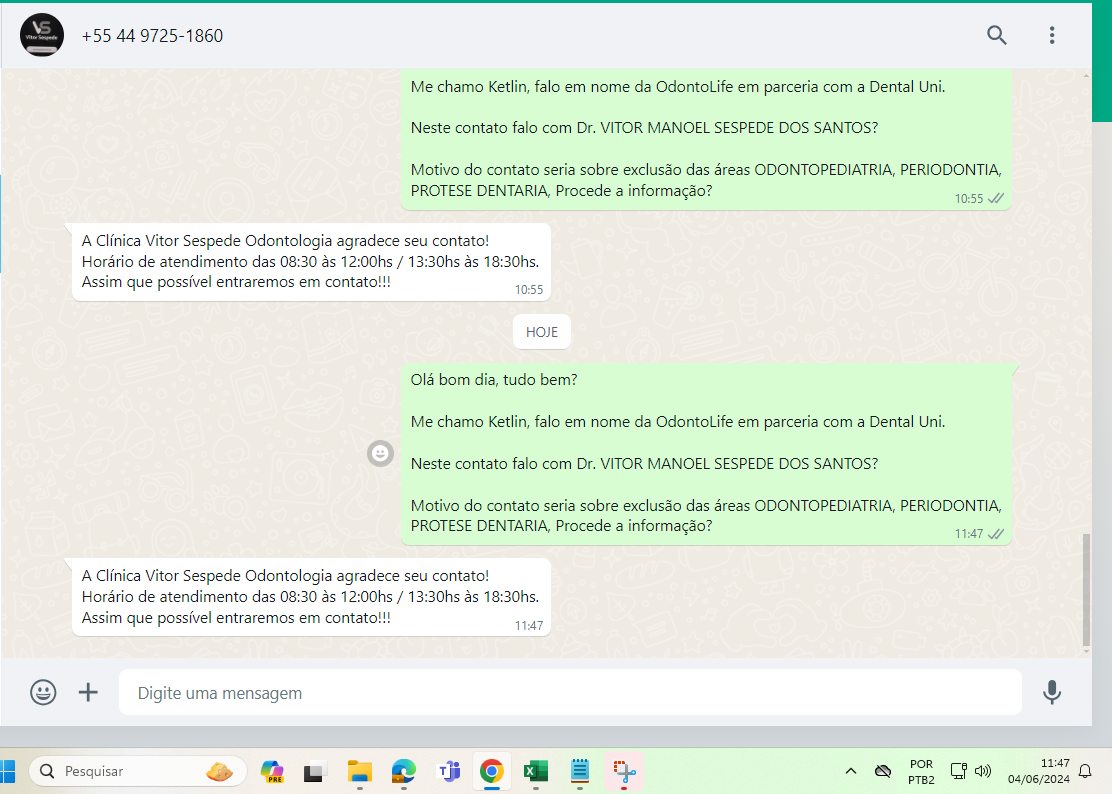React to the 11:47 sent message with emoji button
The image size is (1112, 794).
coord(380,454)
